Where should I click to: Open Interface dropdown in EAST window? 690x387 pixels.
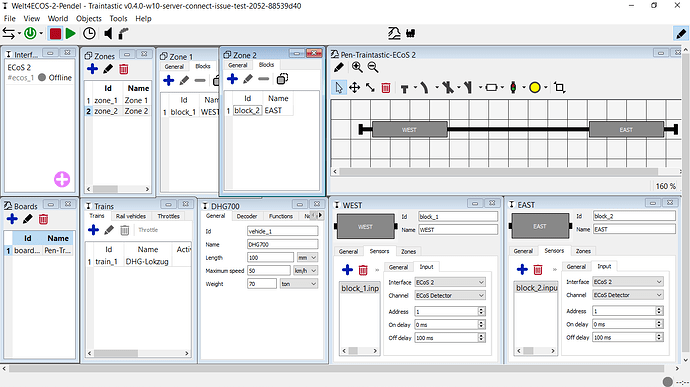[x=628, y=282]
